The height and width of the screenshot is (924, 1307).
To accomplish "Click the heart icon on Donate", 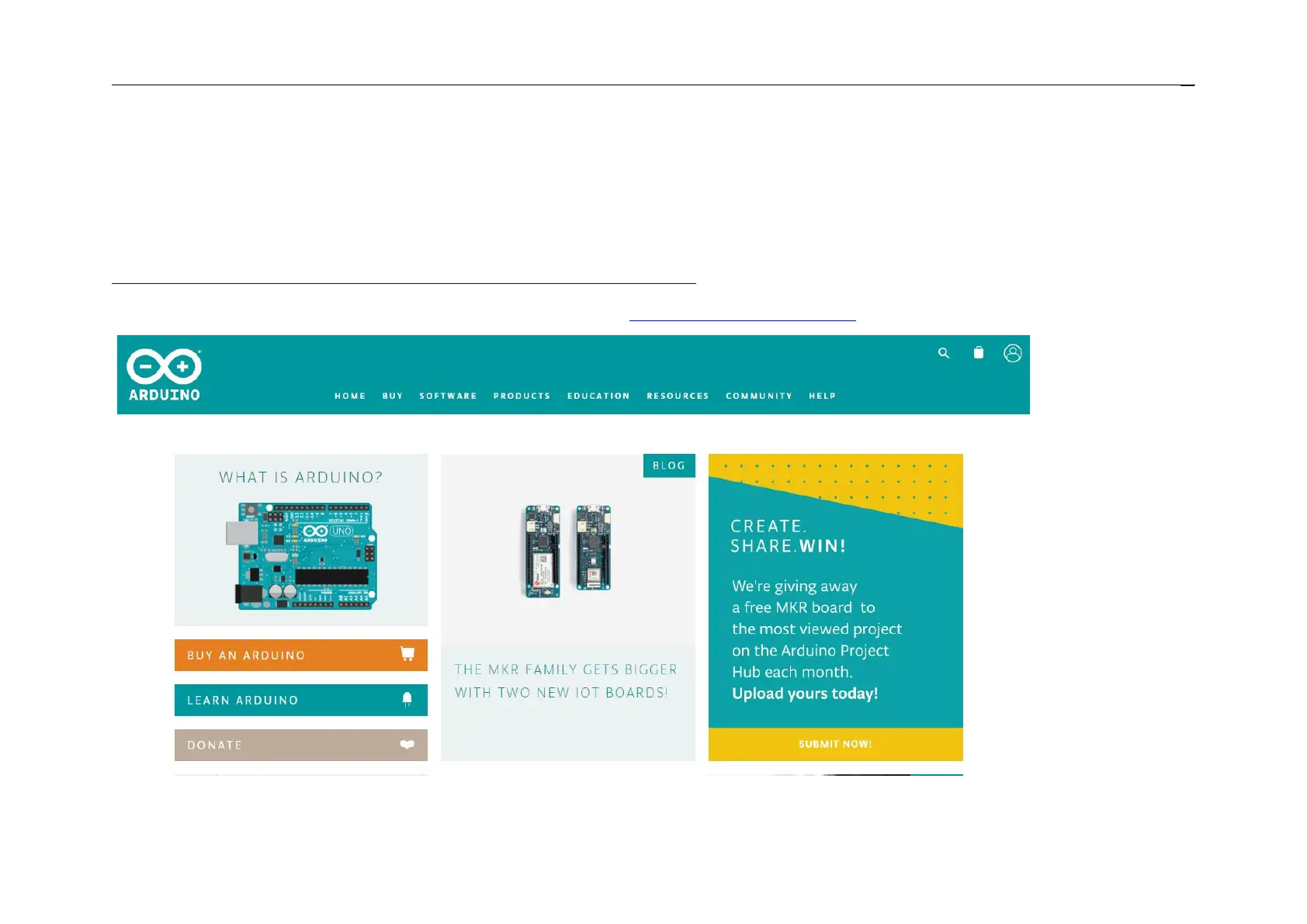I will [407, 745].
